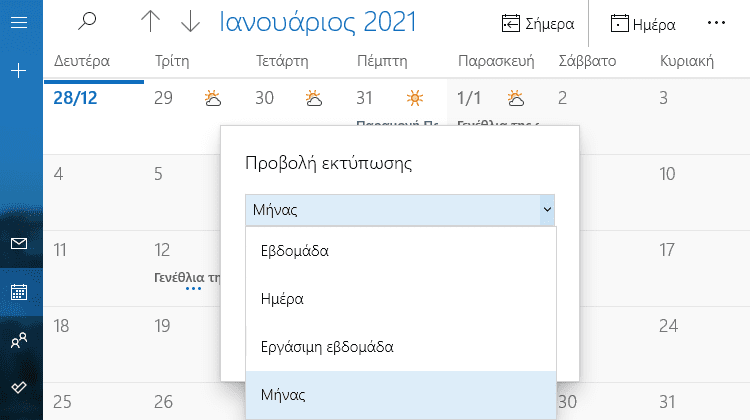Click weather icon on day 30
The height and width of the screenshot is (420, 750).
(314, 98)
